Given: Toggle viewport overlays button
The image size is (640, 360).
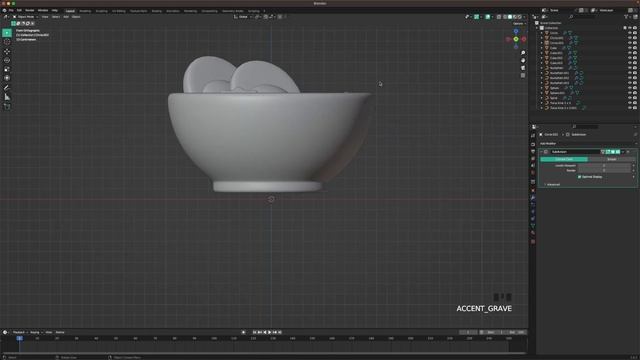Looking at the screenshot, I should pyautogui.click(x=488, y=17).
